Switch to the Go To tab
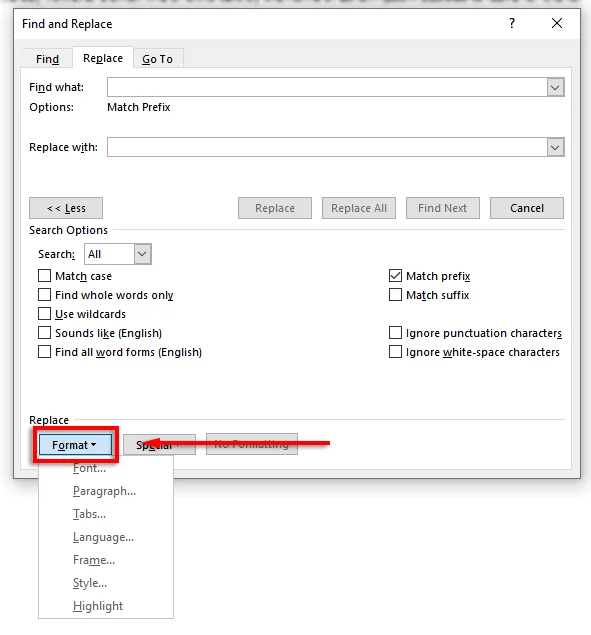 (x=158, y=59)
